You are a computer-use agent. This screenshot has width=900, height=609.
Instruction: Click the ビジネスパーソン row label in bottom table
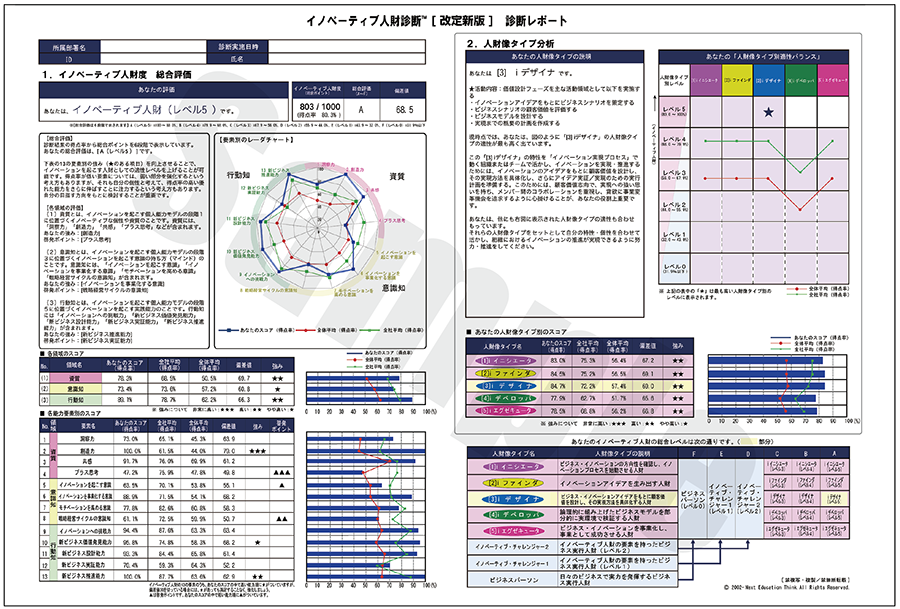[512, 580]
